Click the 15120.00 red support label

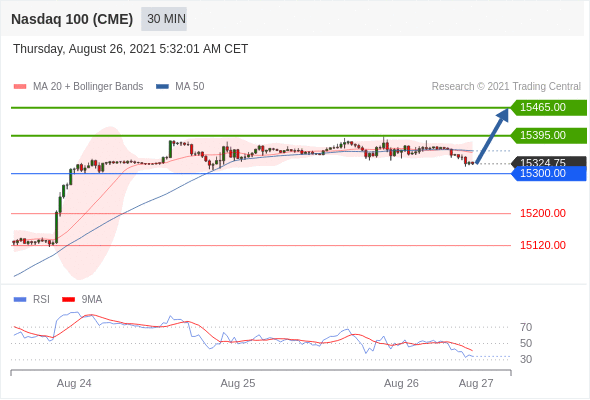click(543, 245)
